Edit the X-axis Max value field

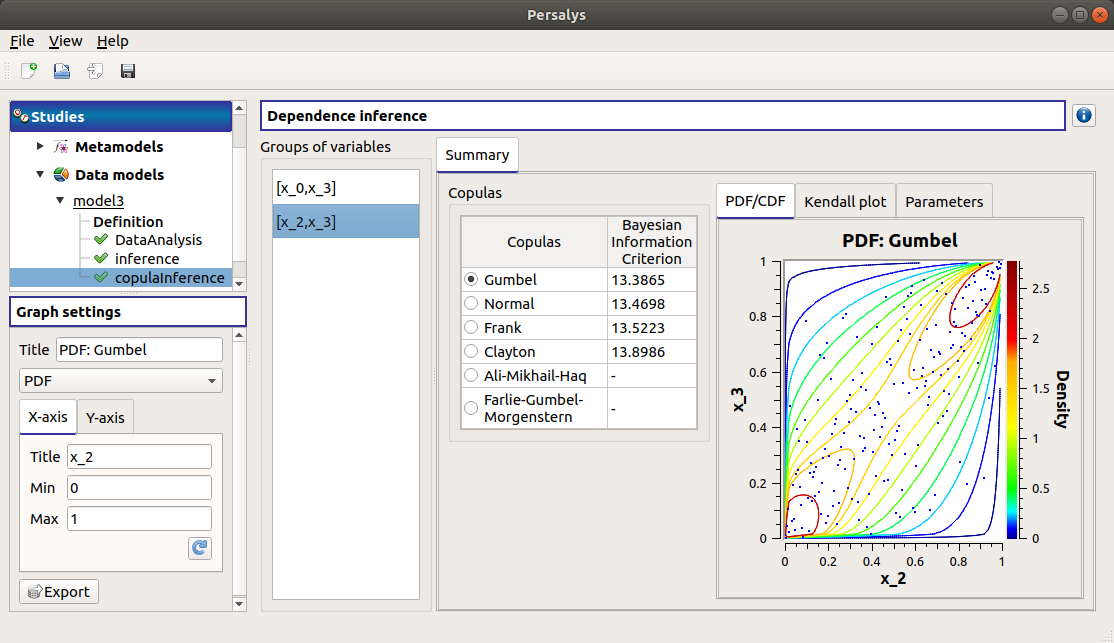pos(138,518)
